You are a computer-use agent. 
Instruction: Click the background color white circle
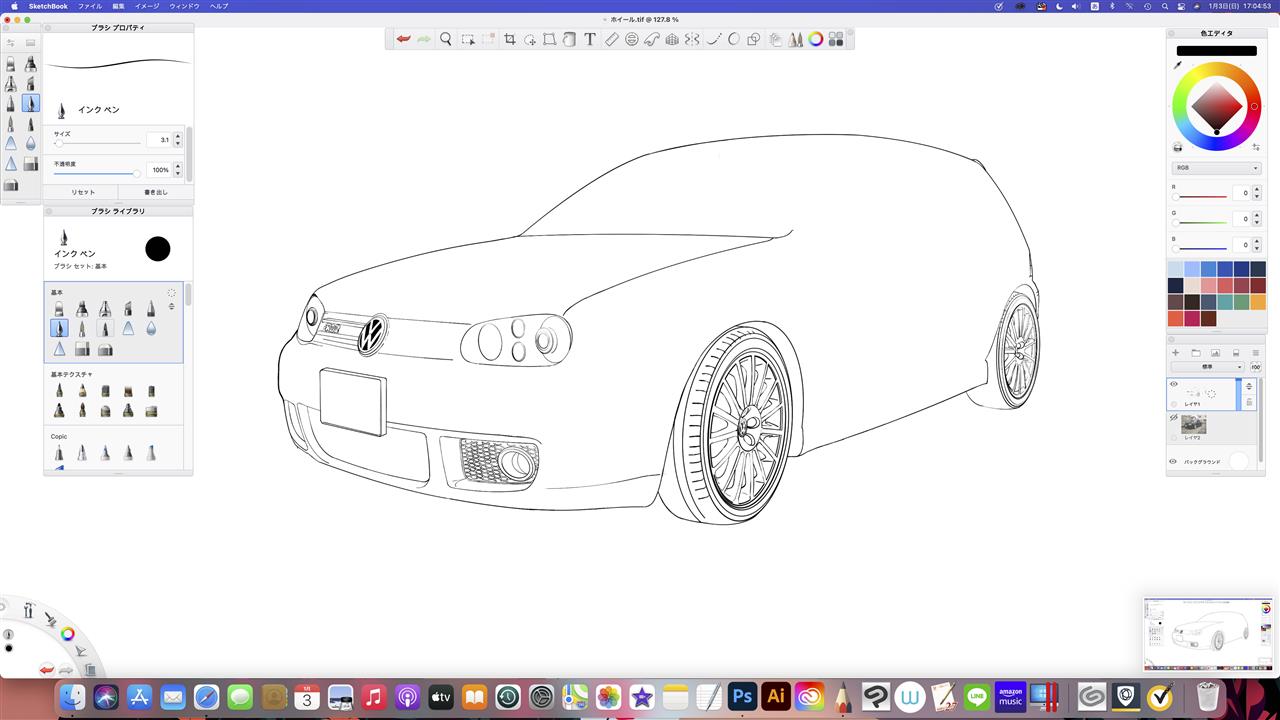[x=1239, y=461]
